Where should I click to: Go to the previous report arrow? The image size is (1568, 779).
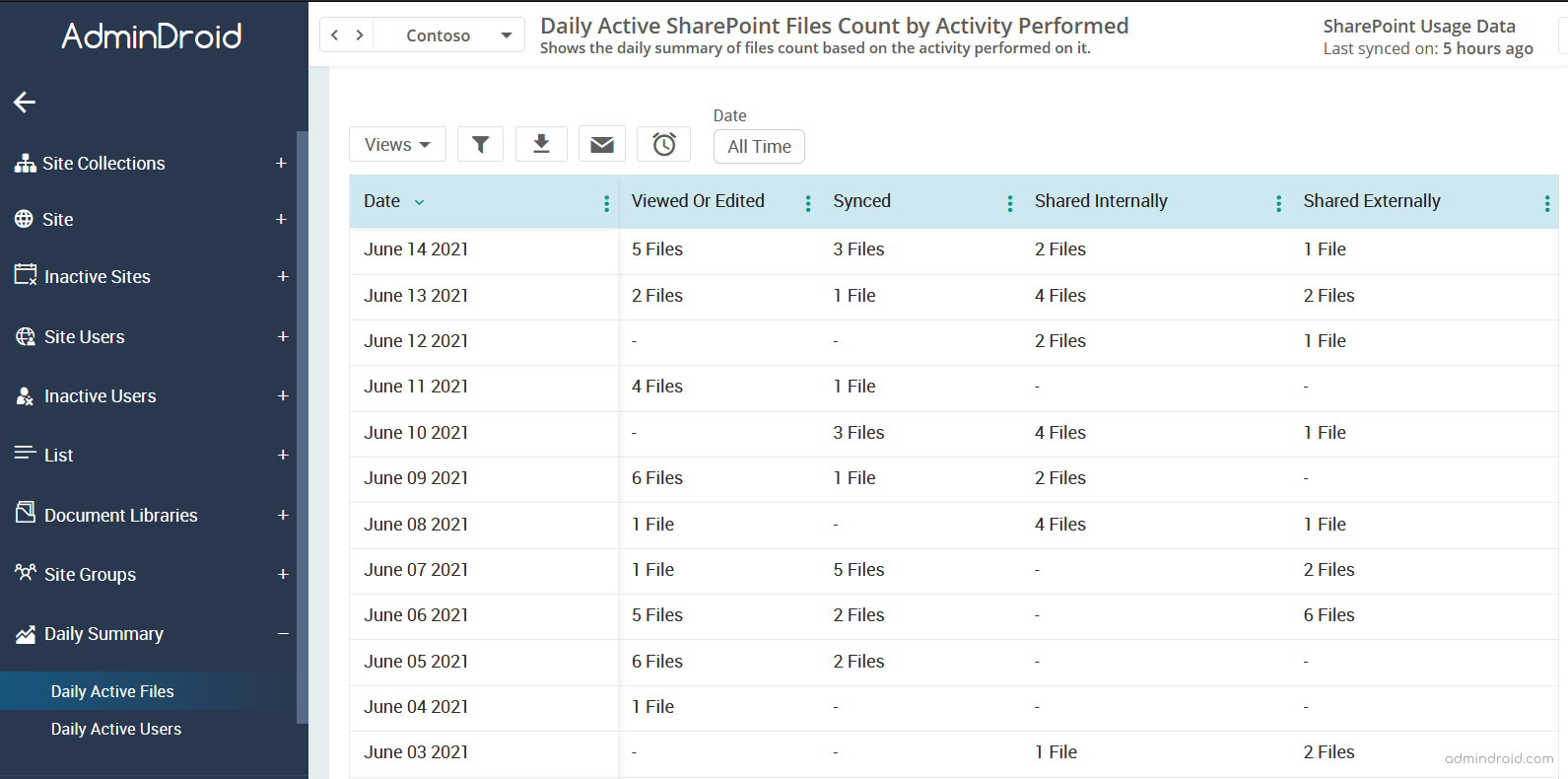335,35
